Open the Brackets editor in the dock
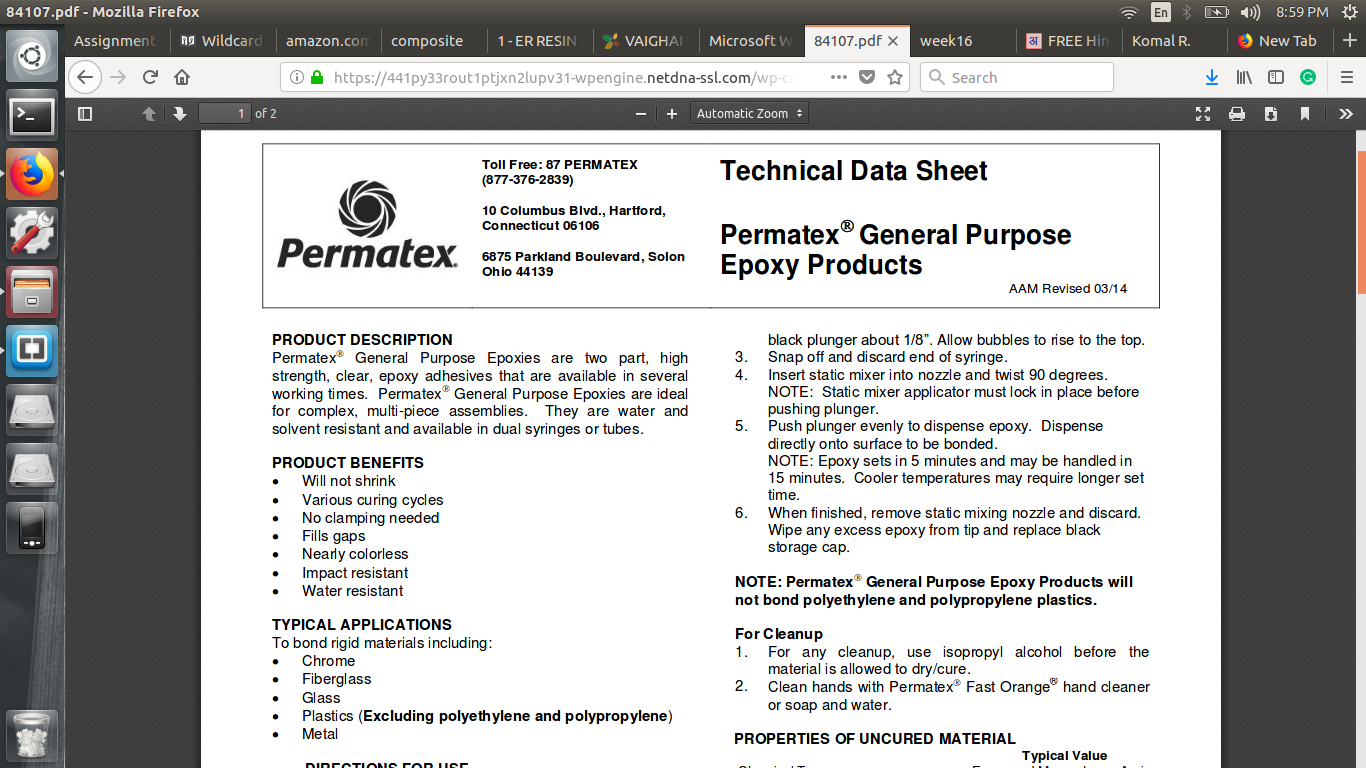The height and width of the screenshot is (768, 1366). pos(33,351)
